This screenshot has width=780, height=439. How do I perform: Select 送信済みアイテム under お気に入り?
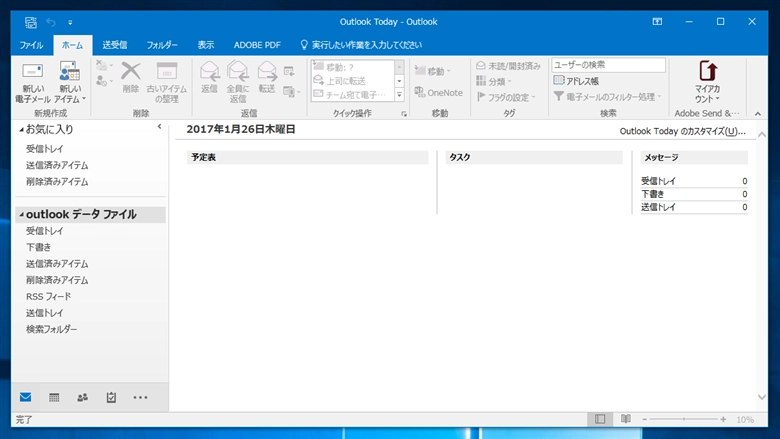(x=57, y=165)
